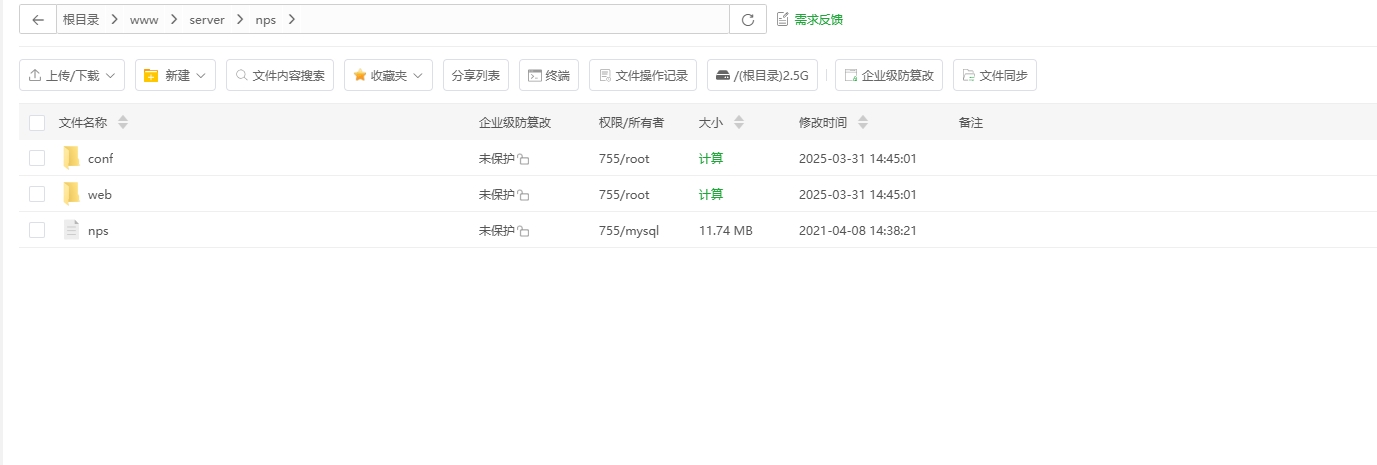Click the back arrow navigation icon
1377x465 pixels.
pos(38,20)
